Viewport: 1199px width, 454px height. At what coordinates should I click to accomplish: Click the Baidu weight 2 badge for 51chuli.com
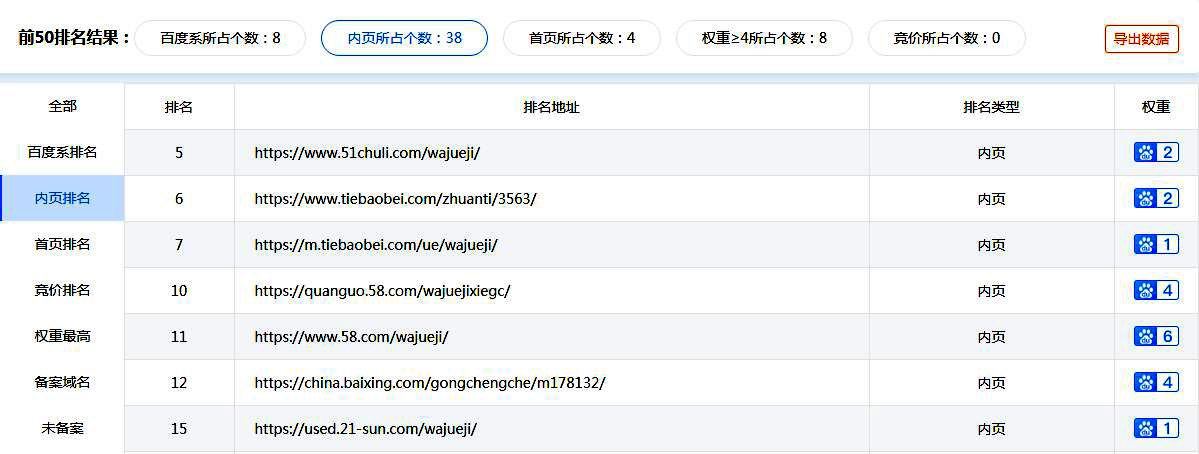tap(1156, 152)
